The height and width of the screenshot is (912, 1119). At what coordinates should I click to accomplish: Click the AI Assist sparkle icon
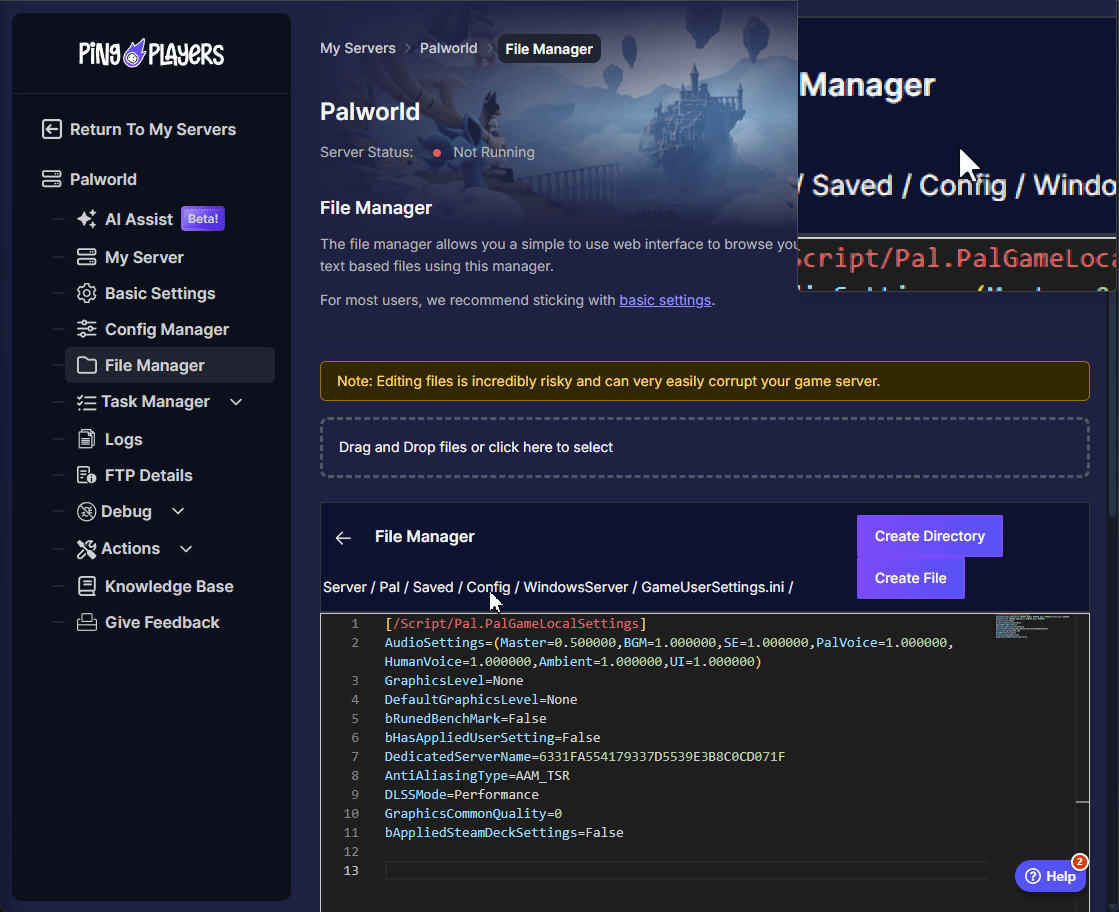(x=86, y=219)
